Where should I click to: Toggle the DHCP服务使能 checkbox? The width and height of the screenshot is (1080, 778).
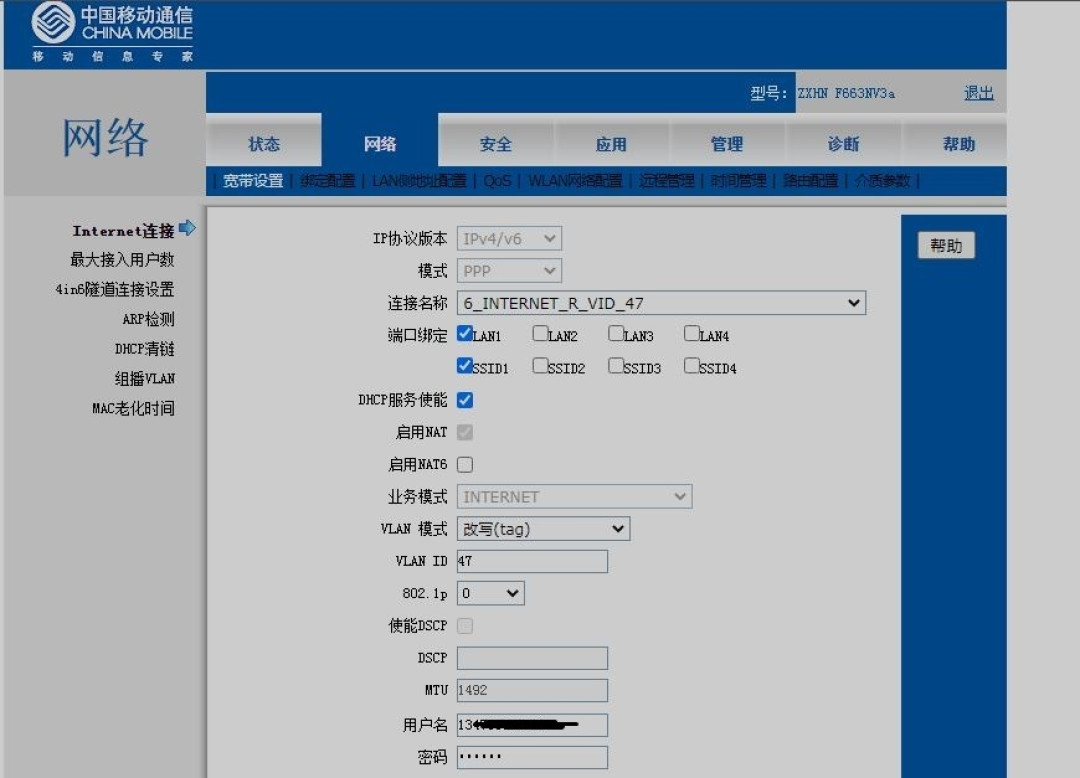tap(465, 400)
